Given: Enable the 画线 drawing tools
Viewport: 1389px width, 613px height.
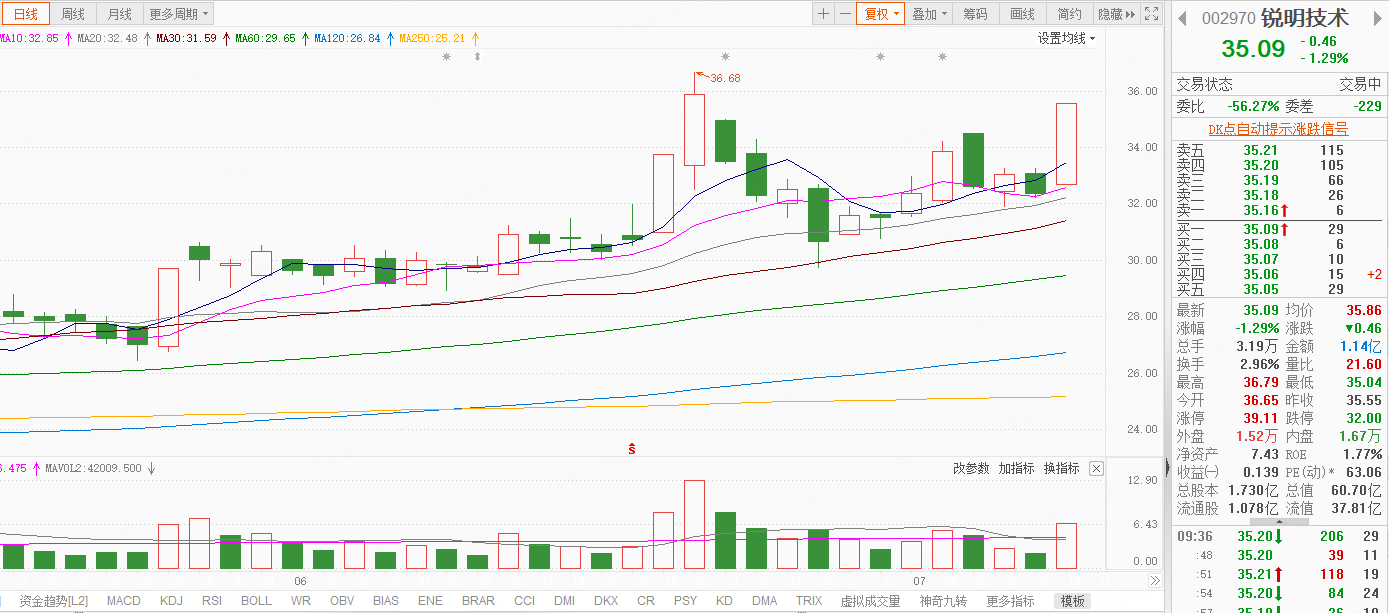Looking at the screenshot, I should coord(1022,14).
